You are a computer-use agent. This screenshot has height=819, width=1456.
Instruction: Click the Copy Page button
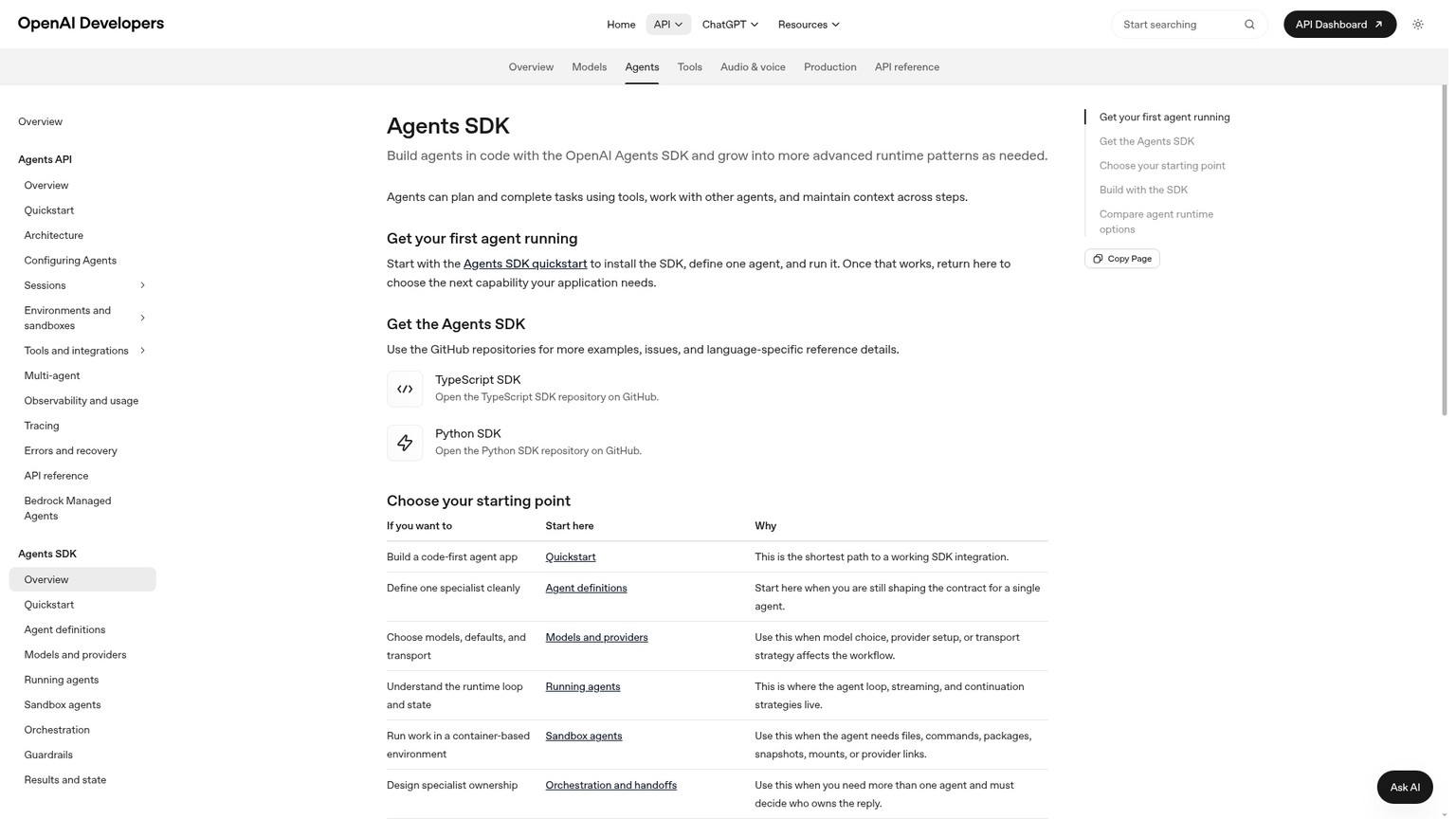1121,259
